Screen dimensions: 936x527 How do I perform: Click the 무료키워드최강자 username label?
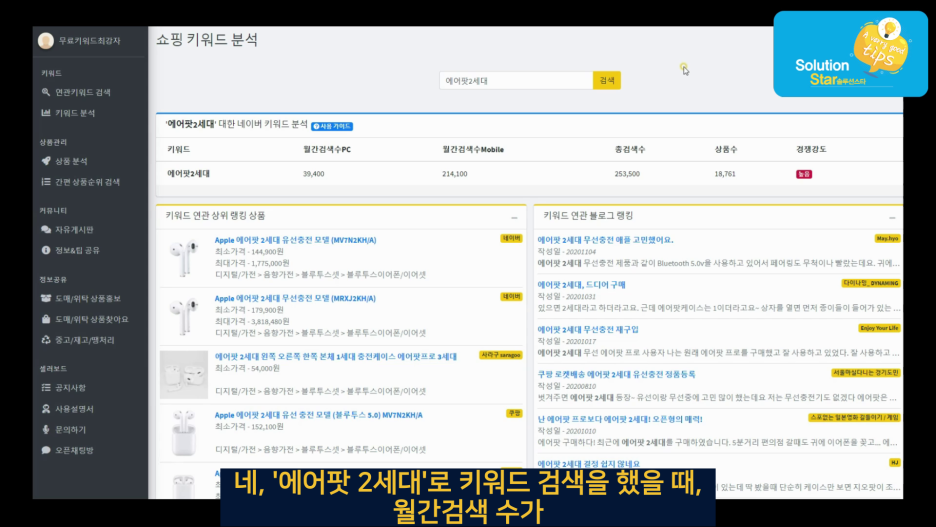90,41
